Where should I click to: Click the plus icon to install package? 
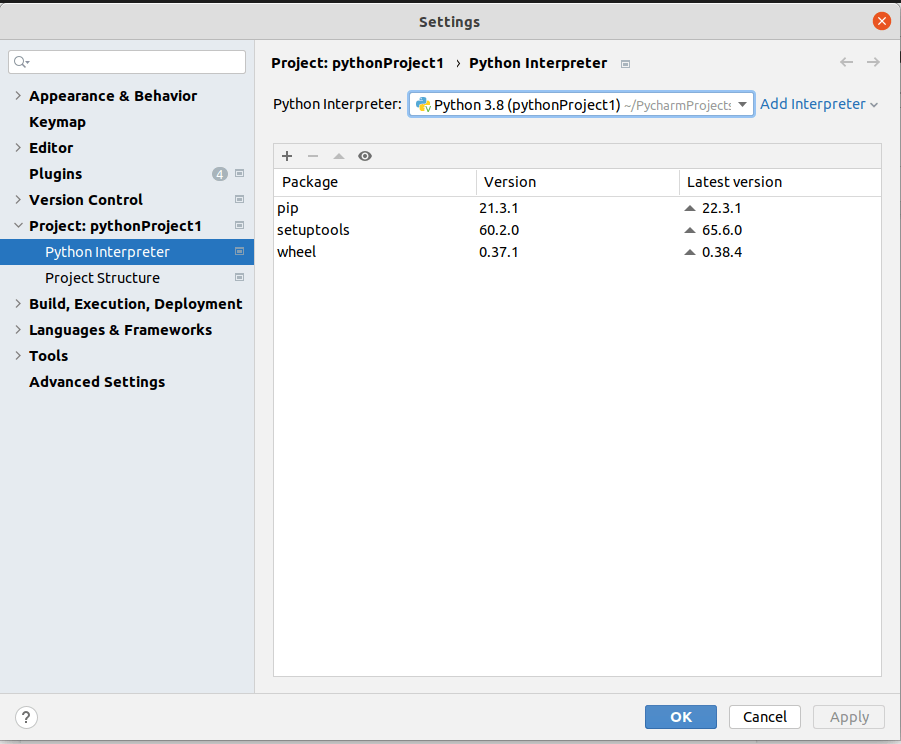(287, 156)
